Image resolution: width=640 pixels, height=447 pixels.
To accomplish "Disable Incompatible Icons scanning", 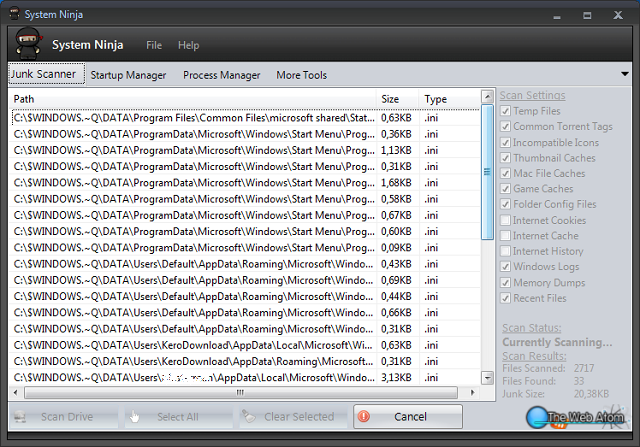I will pyautogui.click(x=505, y=142).
